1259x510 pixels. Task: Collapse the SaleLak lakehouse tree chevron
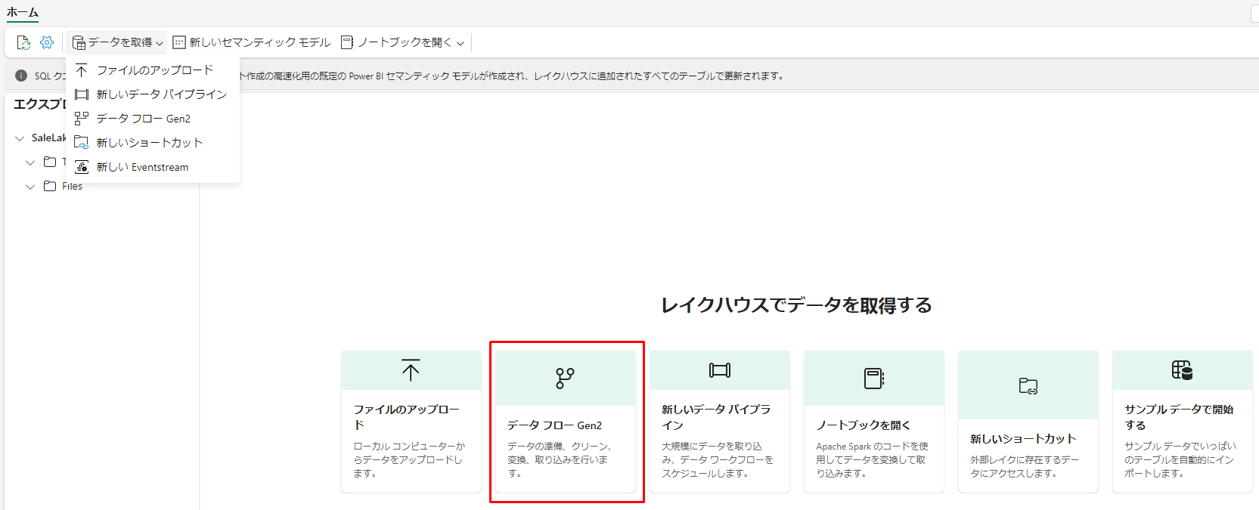[20, 138]
